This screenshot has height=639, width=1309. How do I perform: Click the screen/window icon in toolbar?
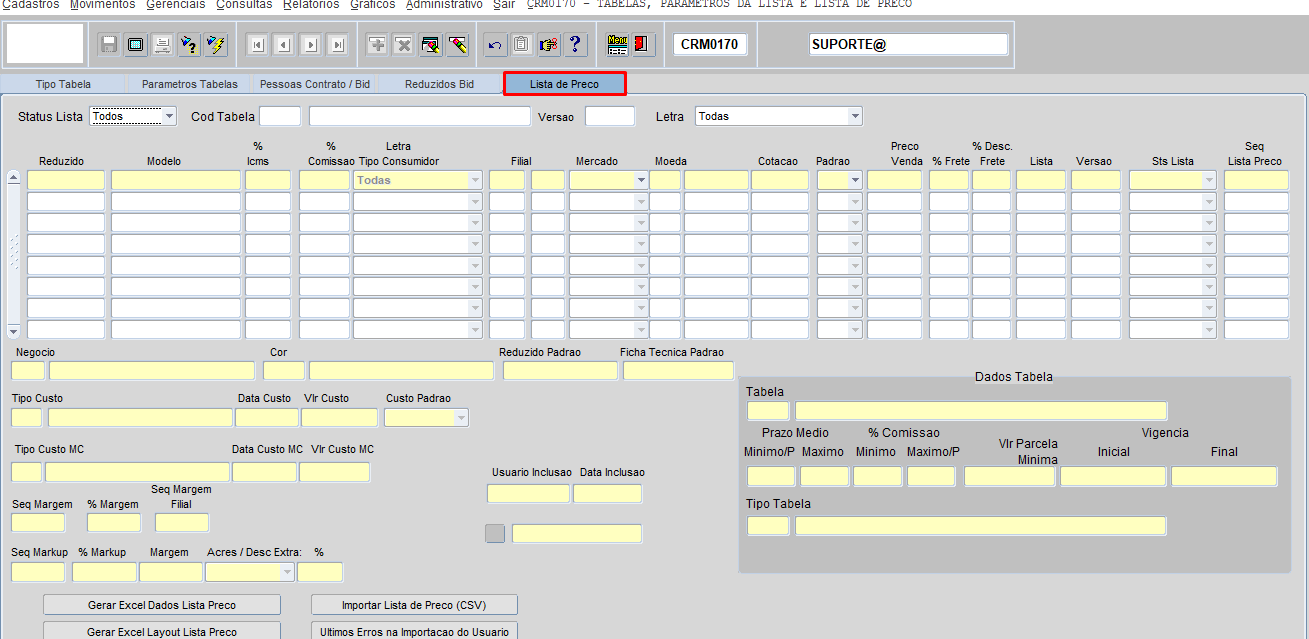point(135,45)
